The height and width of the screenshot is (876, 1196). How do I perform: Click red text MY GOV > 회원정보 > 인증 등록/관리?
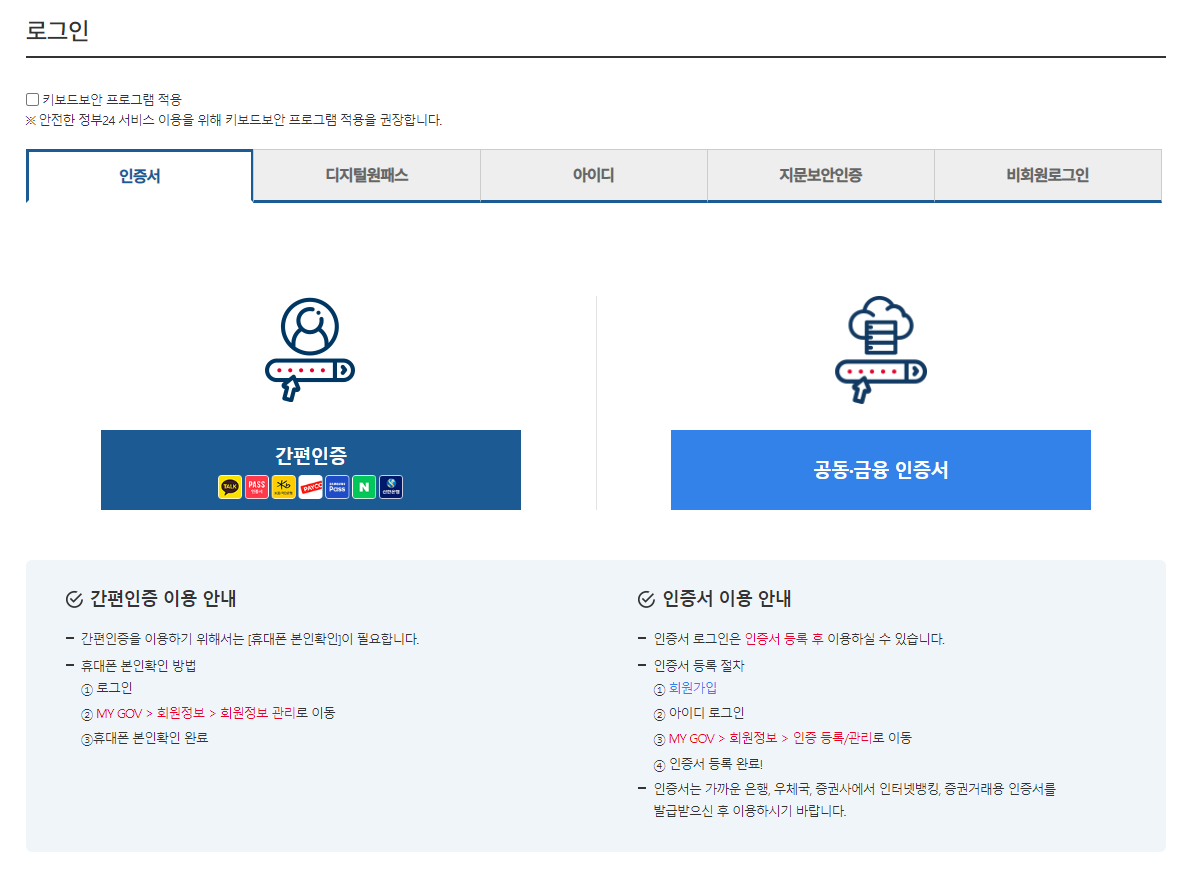point(770,739)
